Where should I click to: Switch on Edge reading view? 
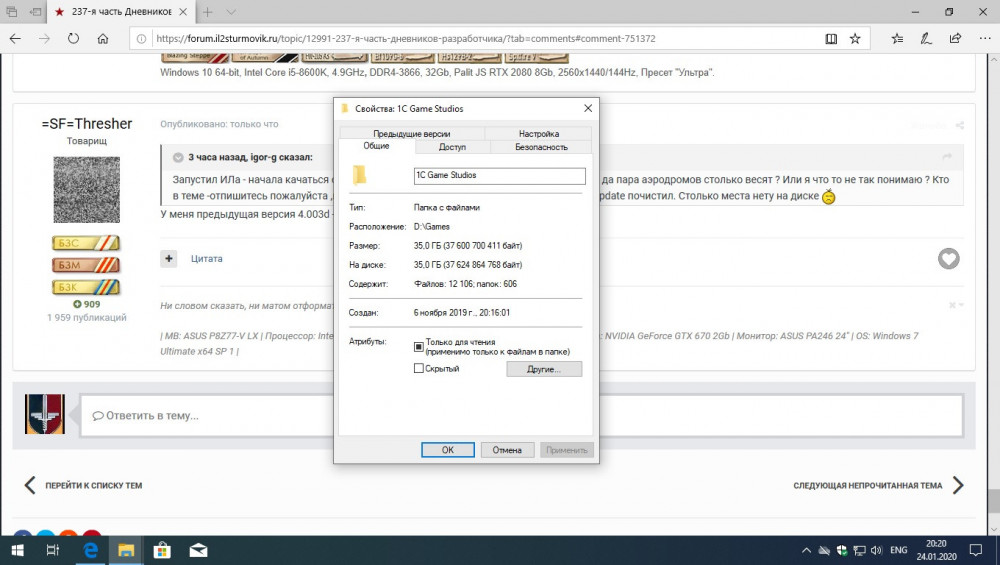[831, 39]
